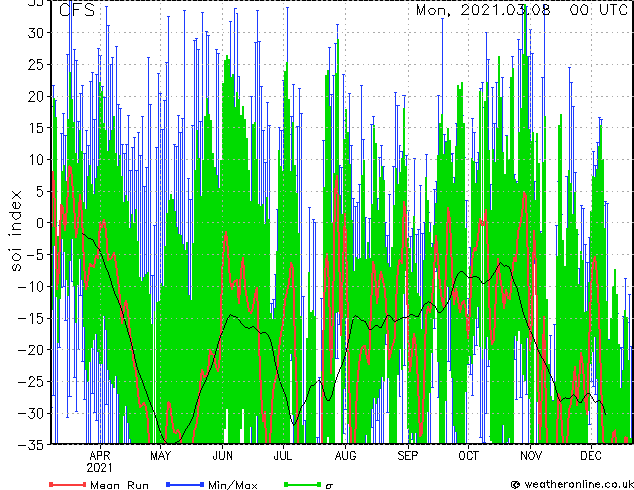Screen dimensions: 634x490
Task: Click the MAY month label
Action: (x=161, y=456)
